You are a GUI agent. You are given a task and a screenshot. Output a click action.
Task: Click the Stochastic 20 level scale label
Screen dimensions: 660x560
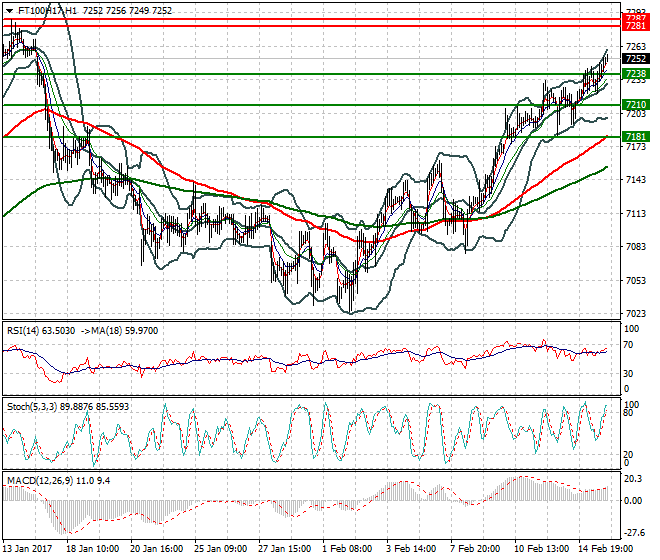[x=628, y=454]
